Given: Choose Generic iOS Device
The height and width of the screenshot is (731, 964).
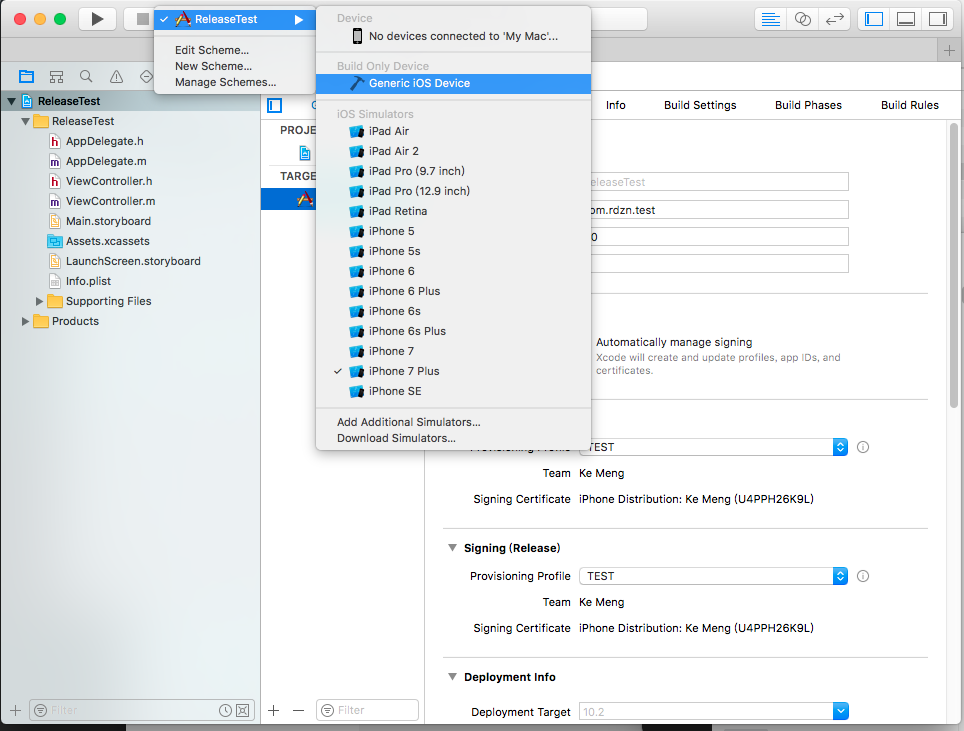Looking at the screenshot, I should click(x=453, y=83).
